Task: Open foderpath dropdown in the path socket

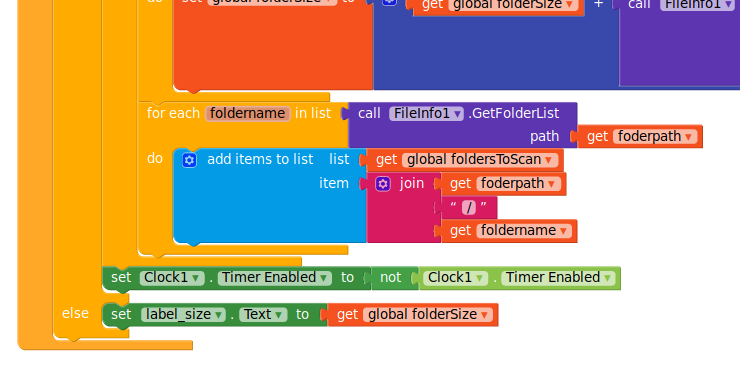Action: click(655, 136)
